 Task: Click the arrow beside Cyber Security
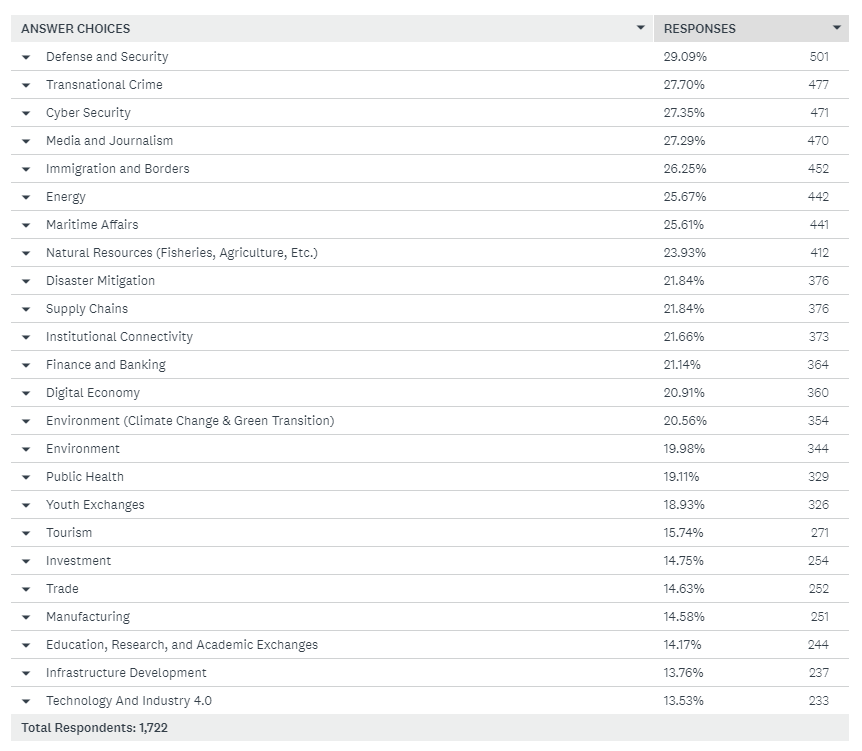pyautogui.click(x=26, y=113)
